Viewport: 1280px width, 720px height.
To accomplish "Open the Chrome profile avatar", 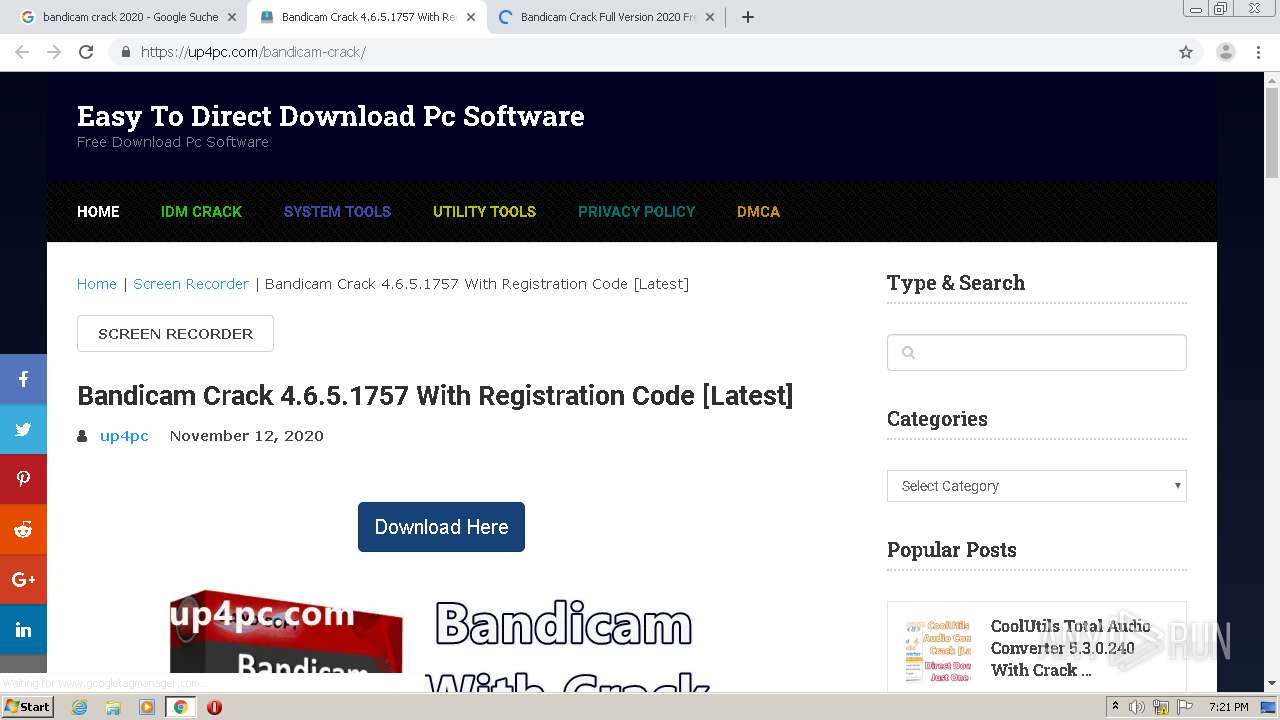I will [x=1225, y=52].
